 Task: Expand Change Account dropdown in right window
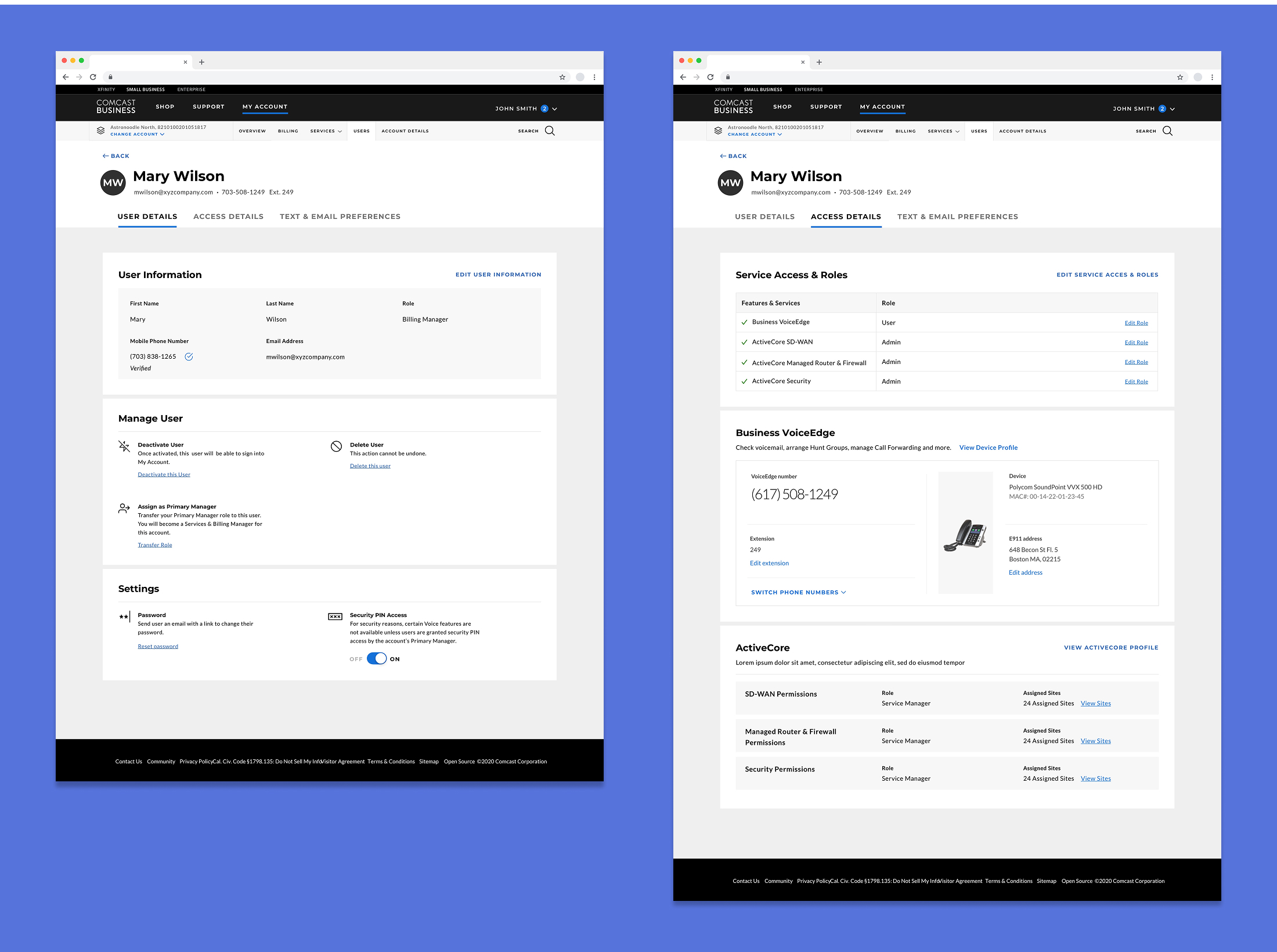[755, 134]
